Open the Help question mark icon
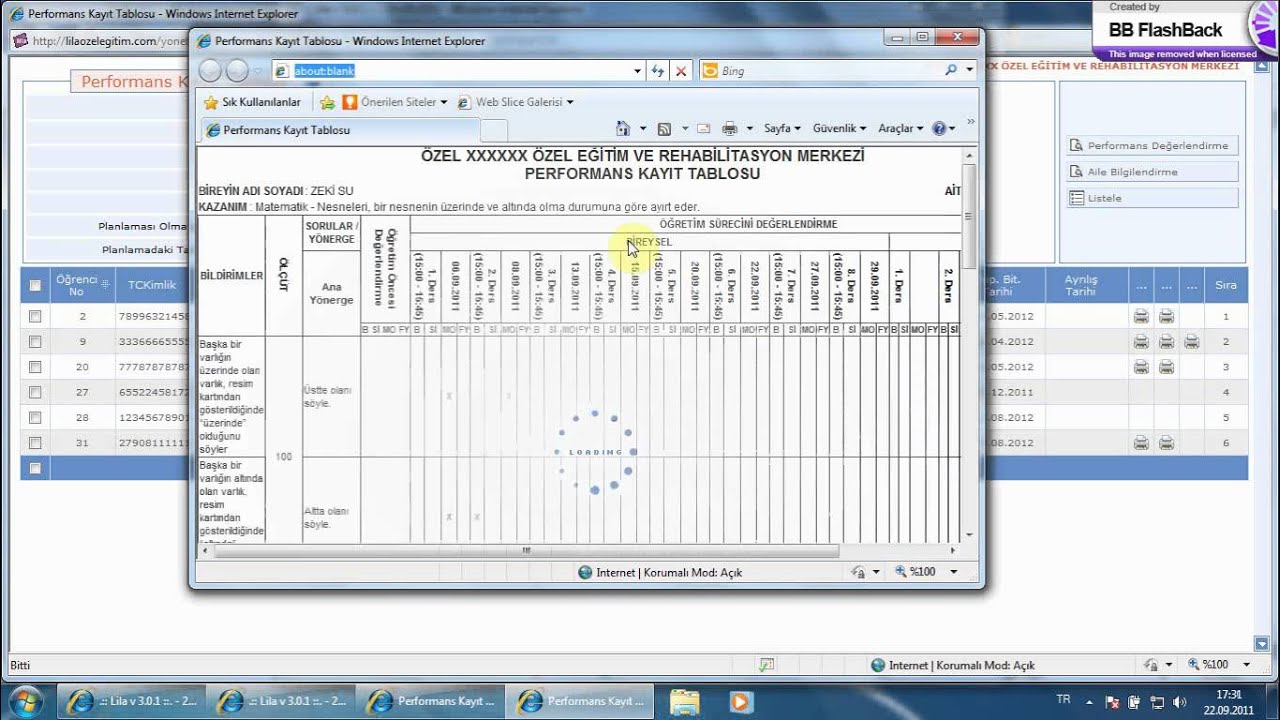 coord(939,128)
